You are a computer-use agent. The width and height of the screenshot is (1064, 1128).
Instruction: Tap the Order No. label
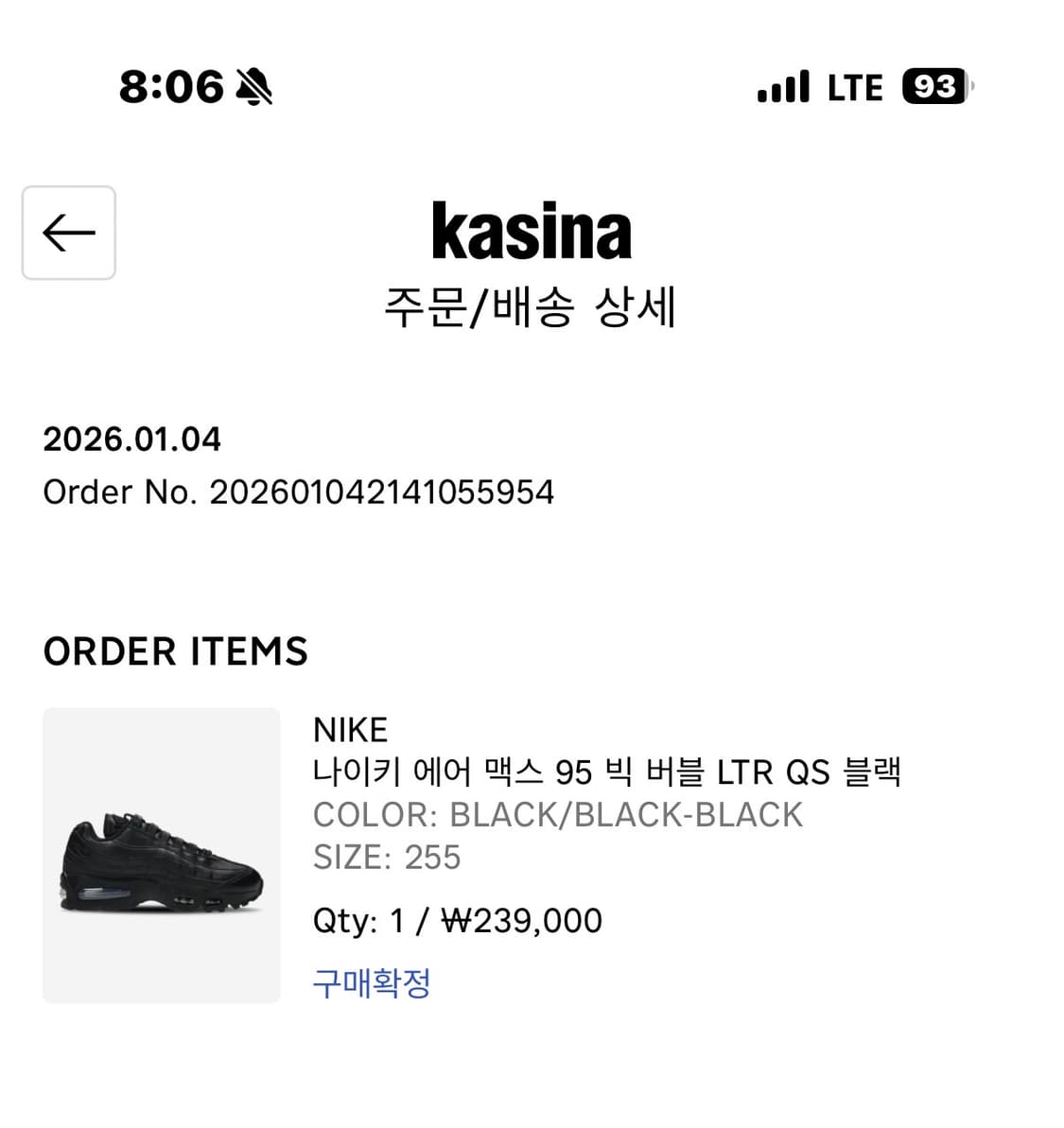click(119, 492)
